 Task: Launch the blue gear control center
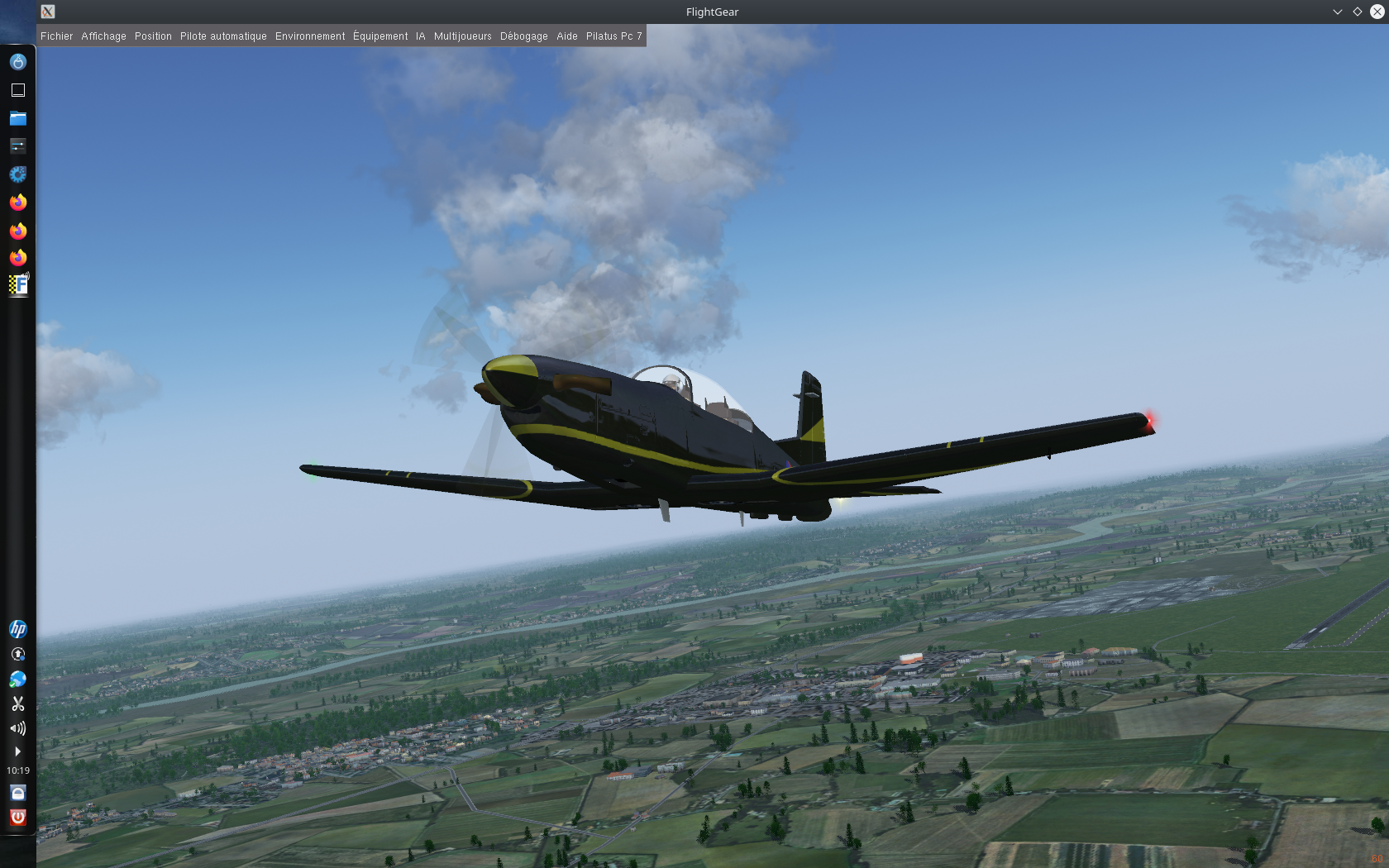[17, 174]
